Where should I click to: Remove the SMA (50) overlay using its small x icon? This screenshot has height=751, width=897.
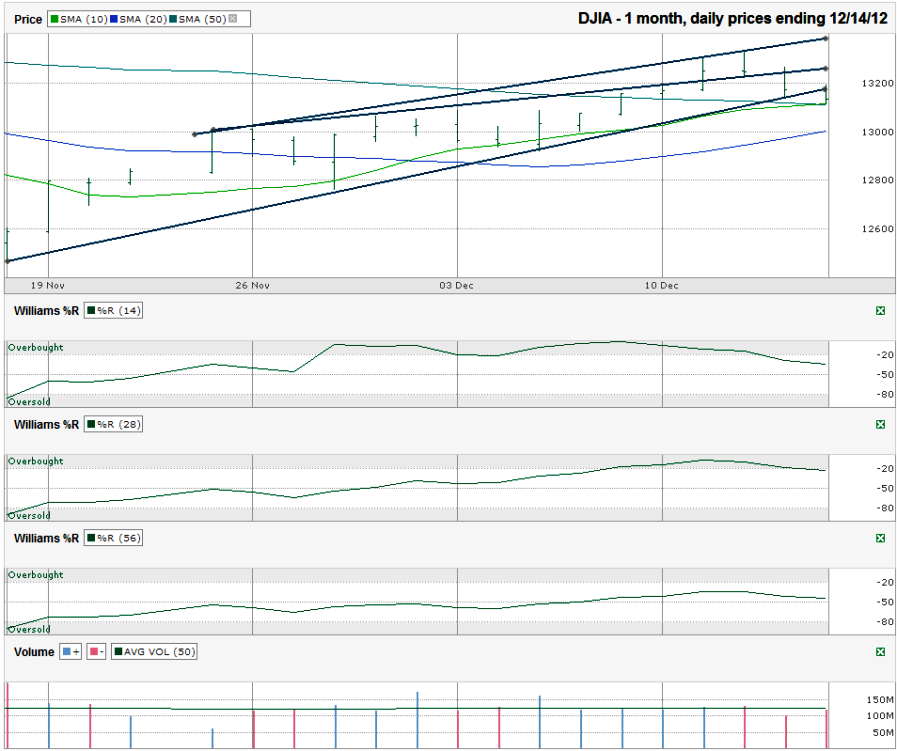point(233,19)
